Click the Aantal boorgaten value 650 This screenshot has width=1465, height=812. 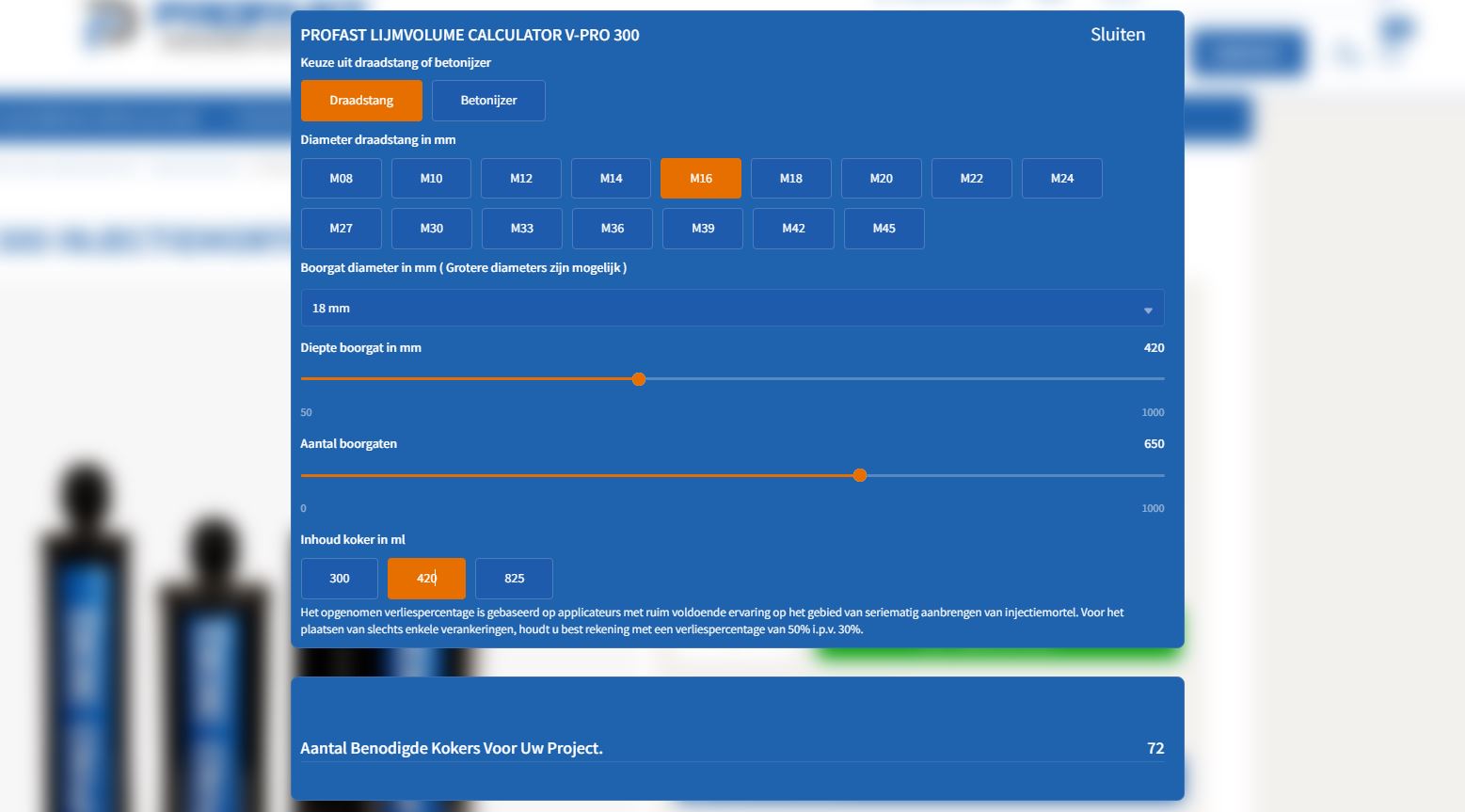pos(1154,444)
